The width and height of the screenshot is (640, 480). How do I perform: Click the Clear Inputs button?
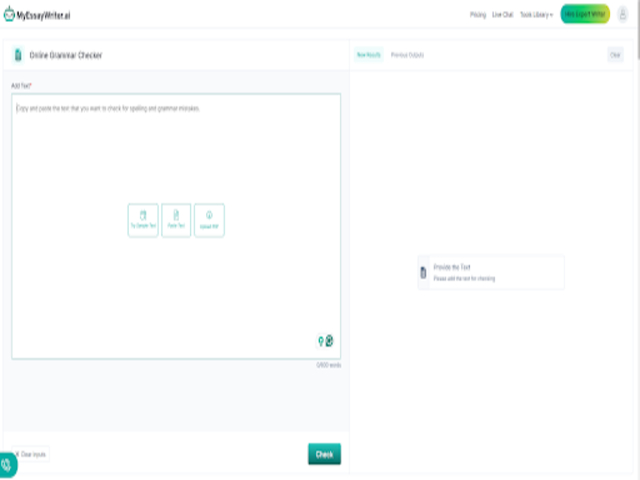[x=30, y=454]
